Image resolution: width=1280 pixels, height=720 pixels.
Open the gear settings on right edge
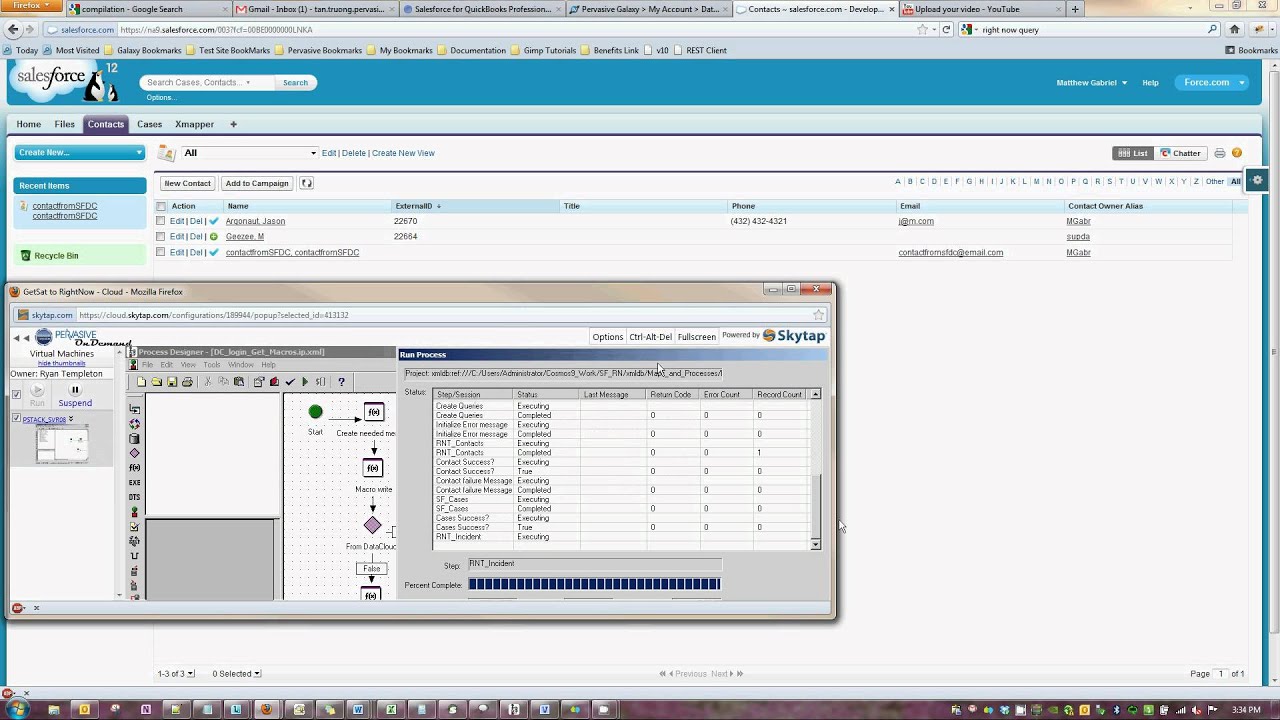[x=1258, y=181]
